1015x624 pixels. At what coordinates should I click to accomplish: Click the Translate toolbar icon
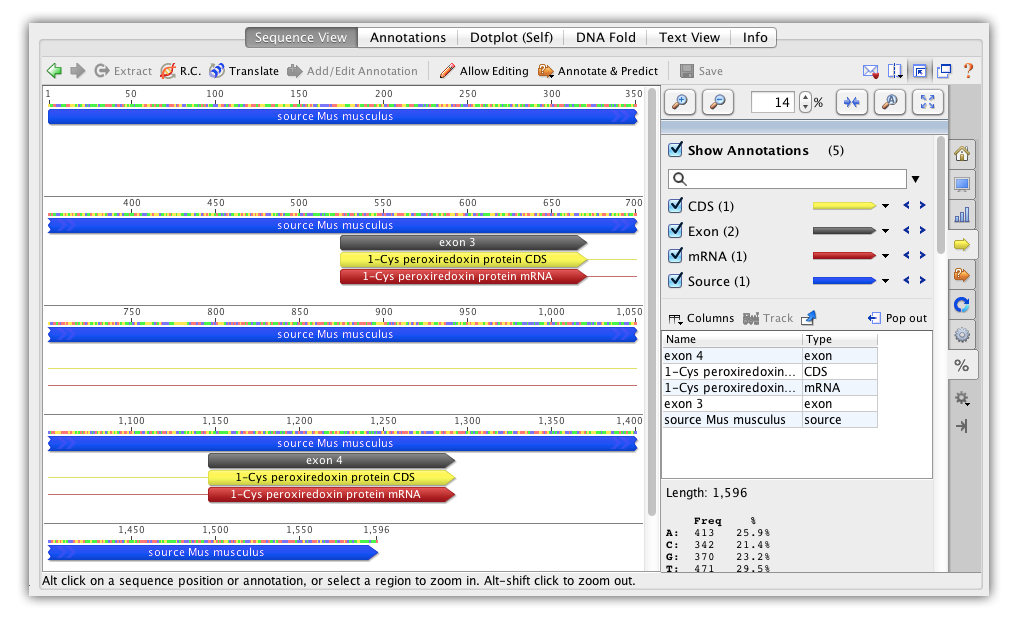coord(217,71)
